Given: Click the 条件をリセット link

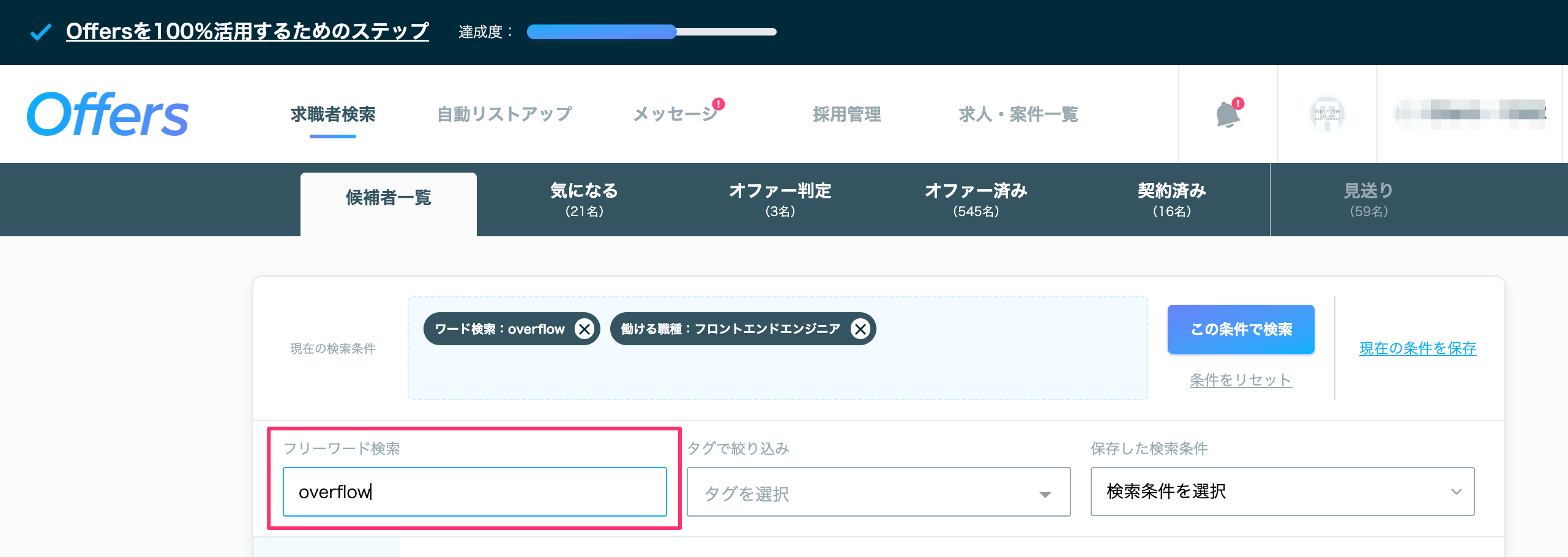Looking at the screenshot, I should click(x=1241, y=380).
